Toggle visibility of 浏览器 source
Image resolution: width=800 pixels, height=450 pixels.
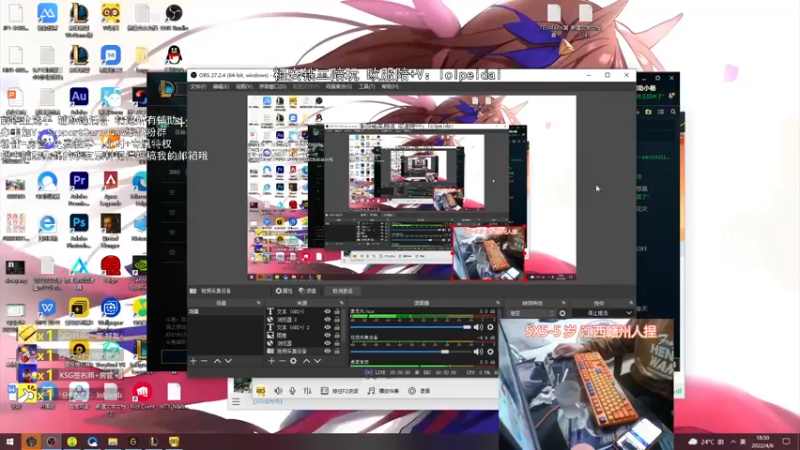(328, 343)
